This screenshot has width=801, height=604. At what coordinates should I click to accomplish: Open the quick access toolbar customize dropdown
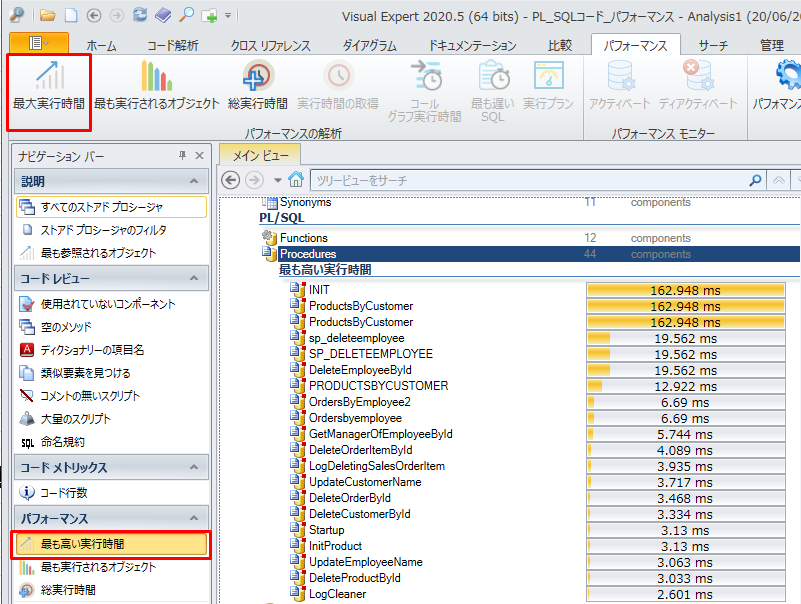pos(228,16)
